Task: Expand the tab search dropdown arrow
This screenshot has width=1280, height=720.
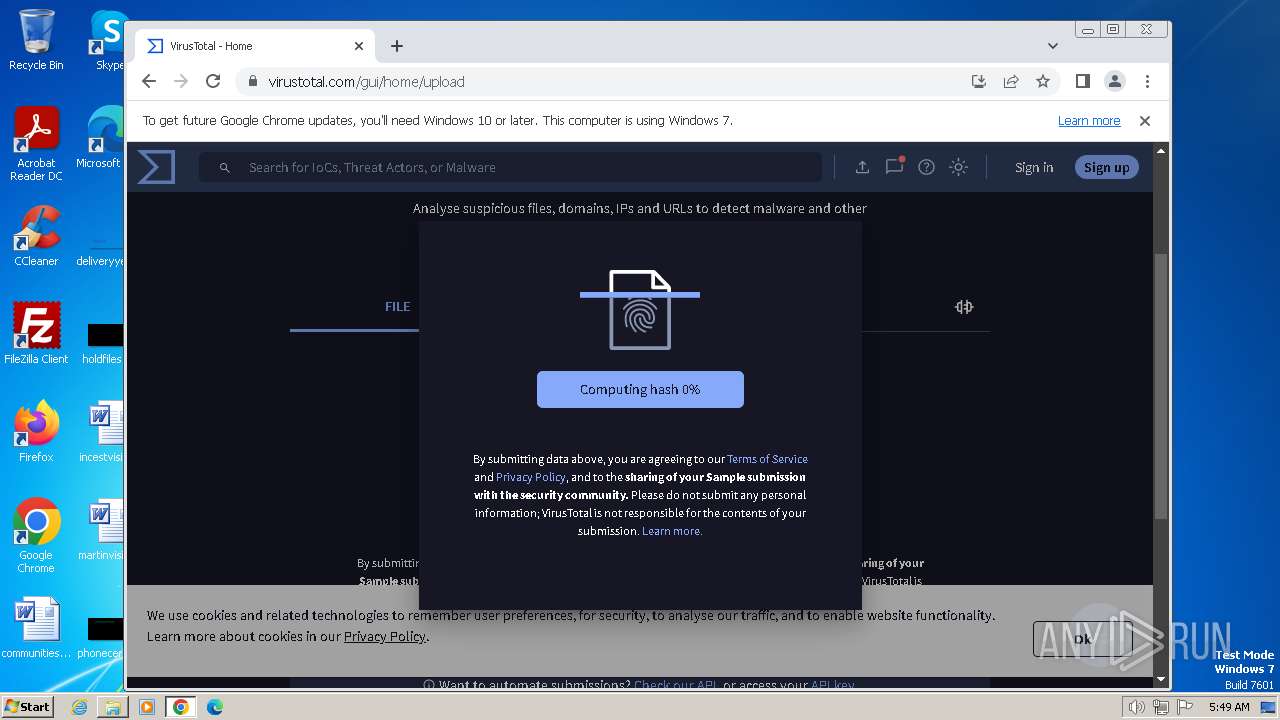Action: click(1053, 46)
